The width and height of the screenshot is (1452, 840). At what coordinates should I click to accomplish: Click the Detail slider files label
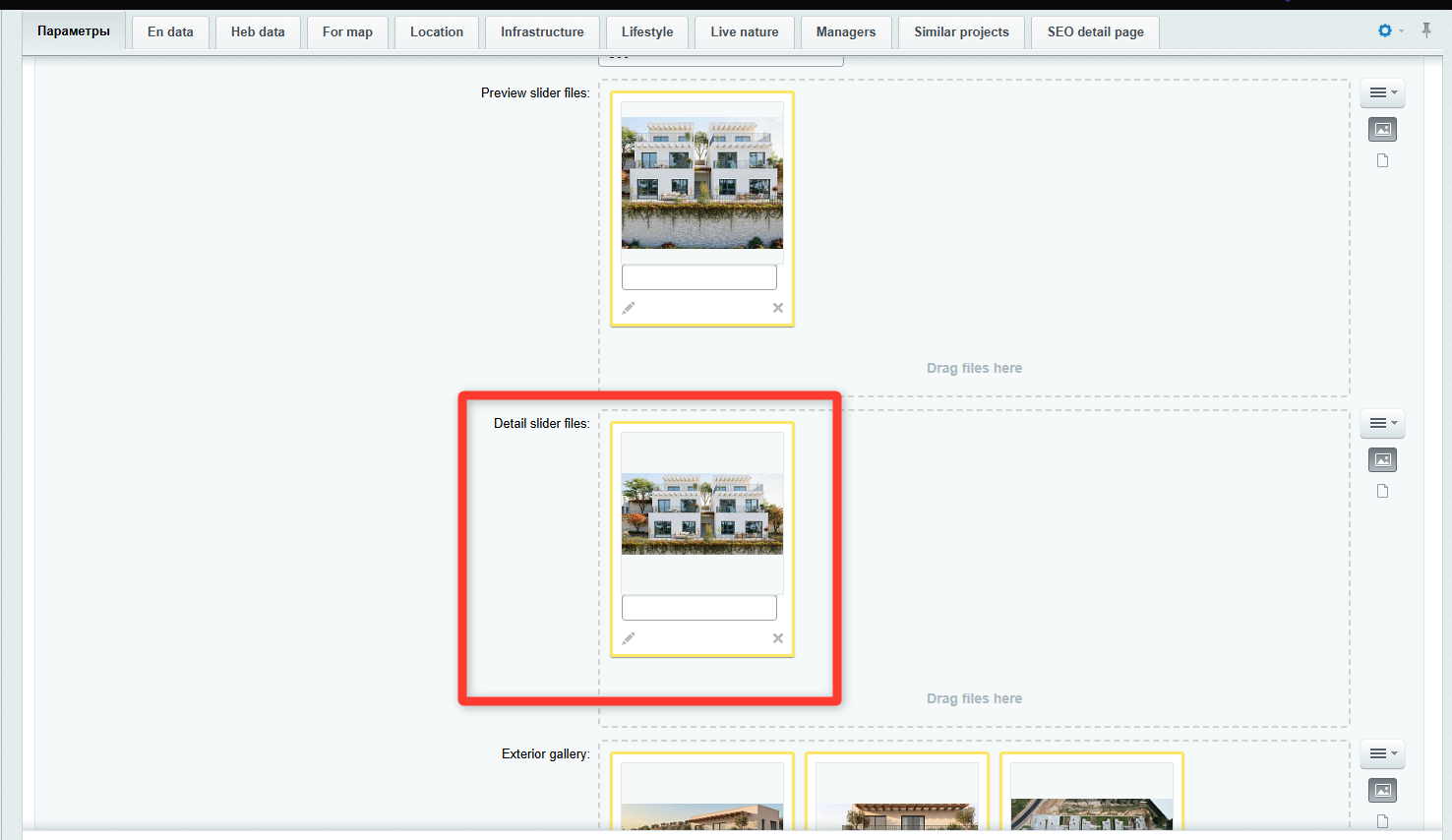(542, 423)
